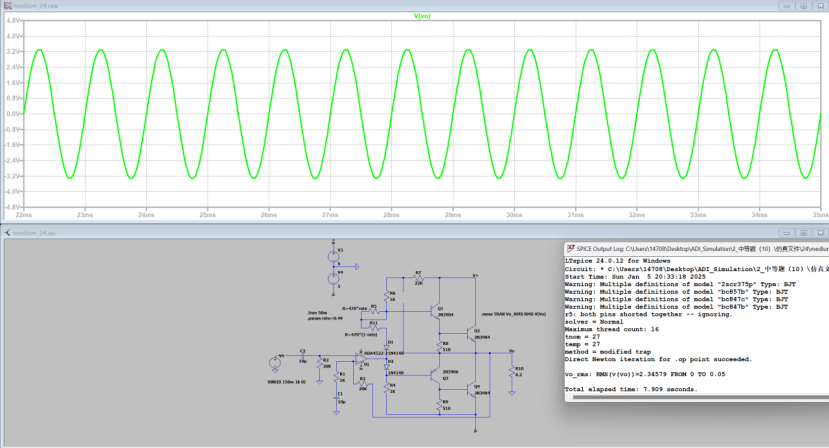
Task: Click the .param rate=0.49 directive
Action: coord(325,318)
